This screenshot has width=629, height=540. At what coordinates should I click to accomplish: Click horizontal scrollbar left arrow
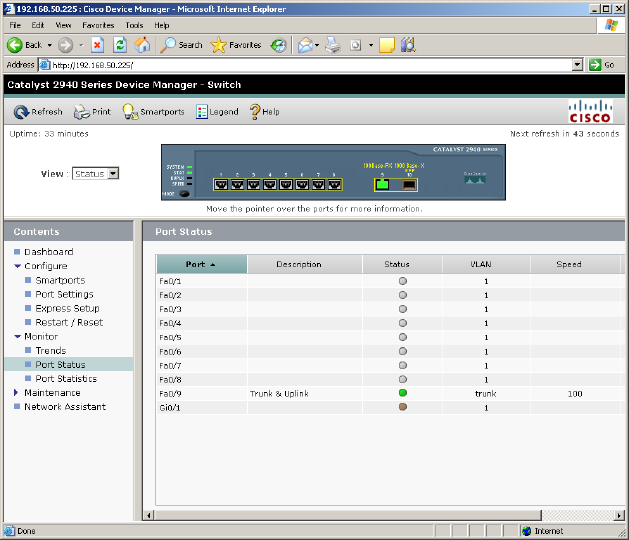(149, 515)
